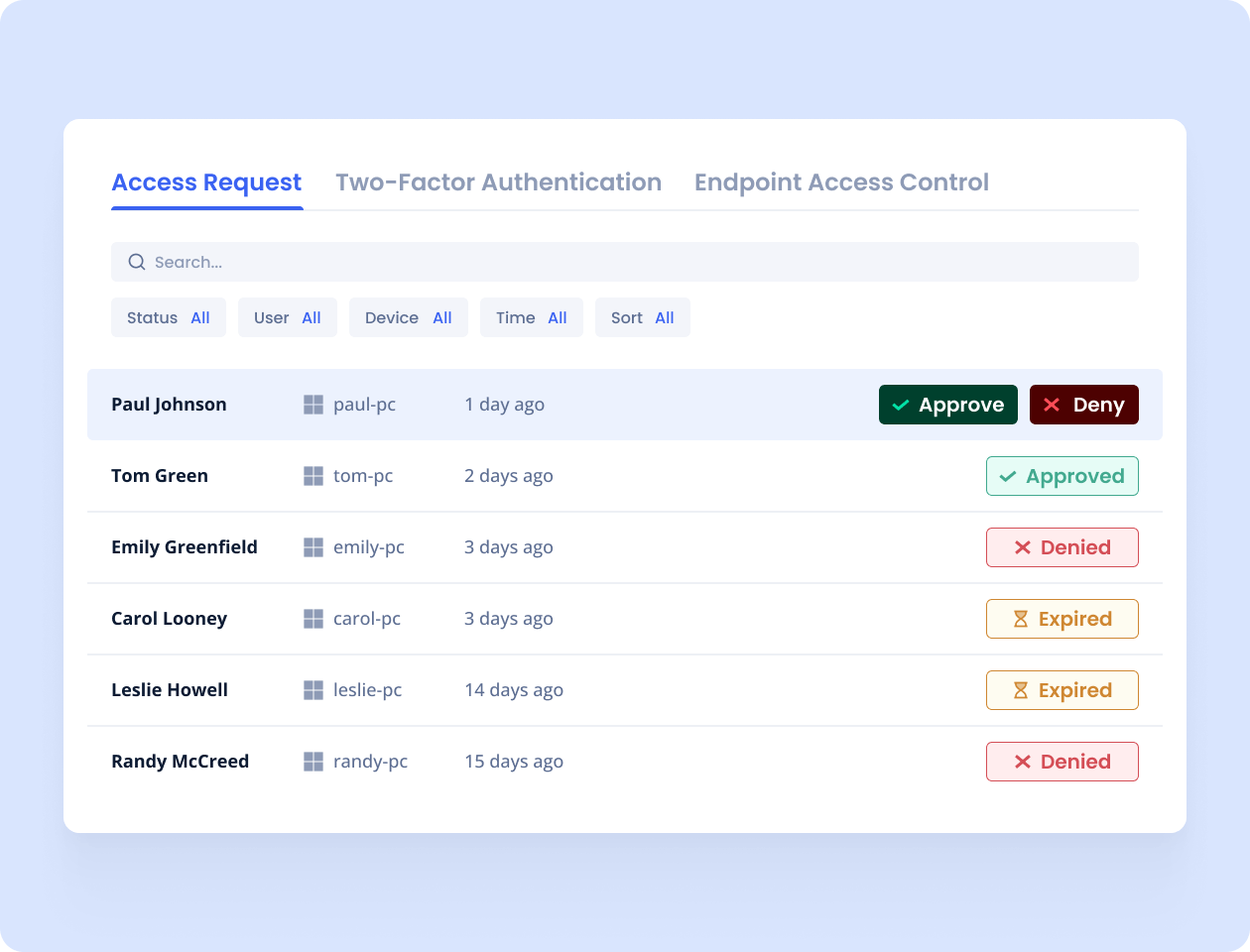Click the magnifier icon in search bar

[x=137, y=262]
